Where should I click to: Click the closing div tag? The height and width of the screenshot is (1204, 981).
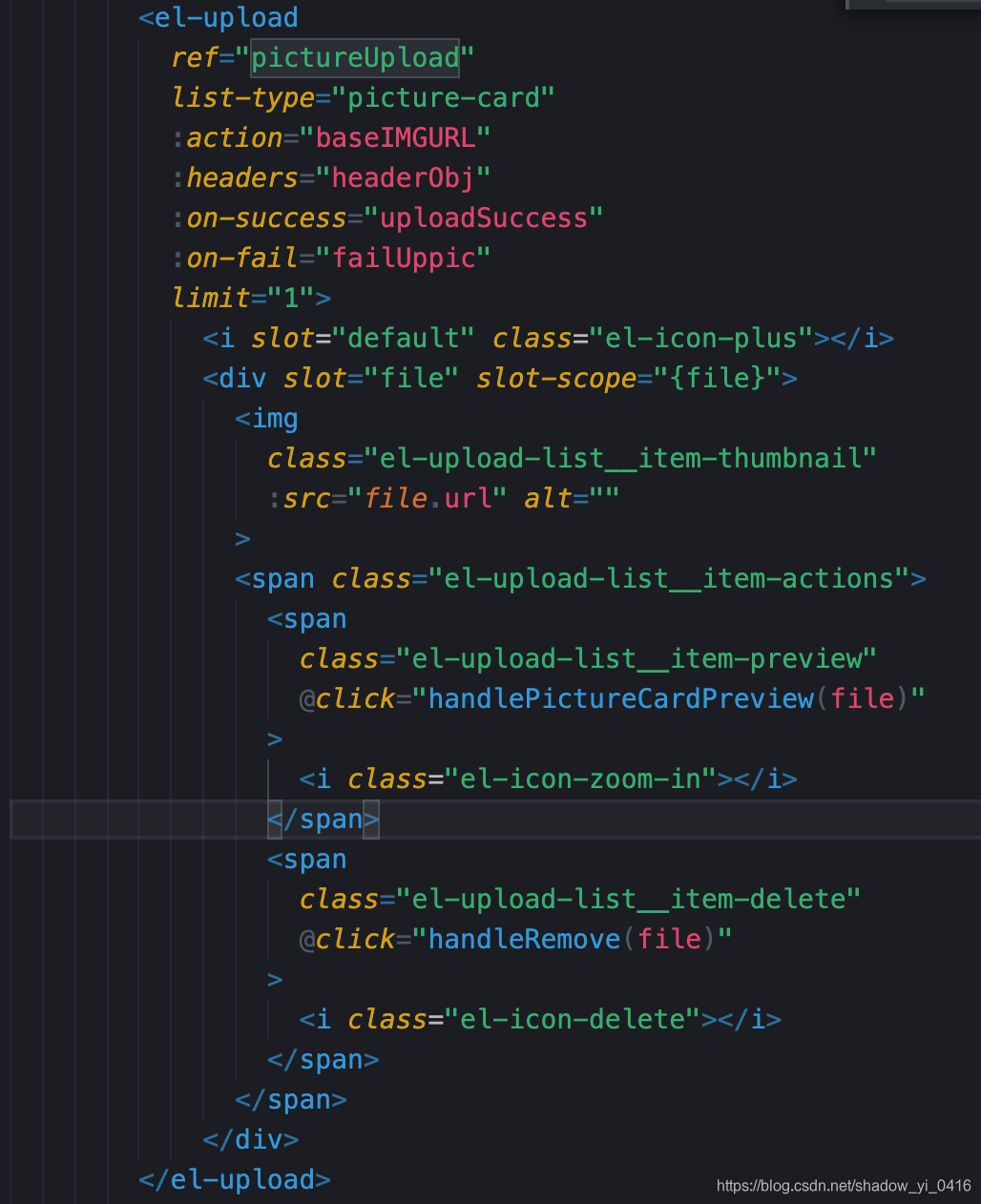pos(251,1140)
